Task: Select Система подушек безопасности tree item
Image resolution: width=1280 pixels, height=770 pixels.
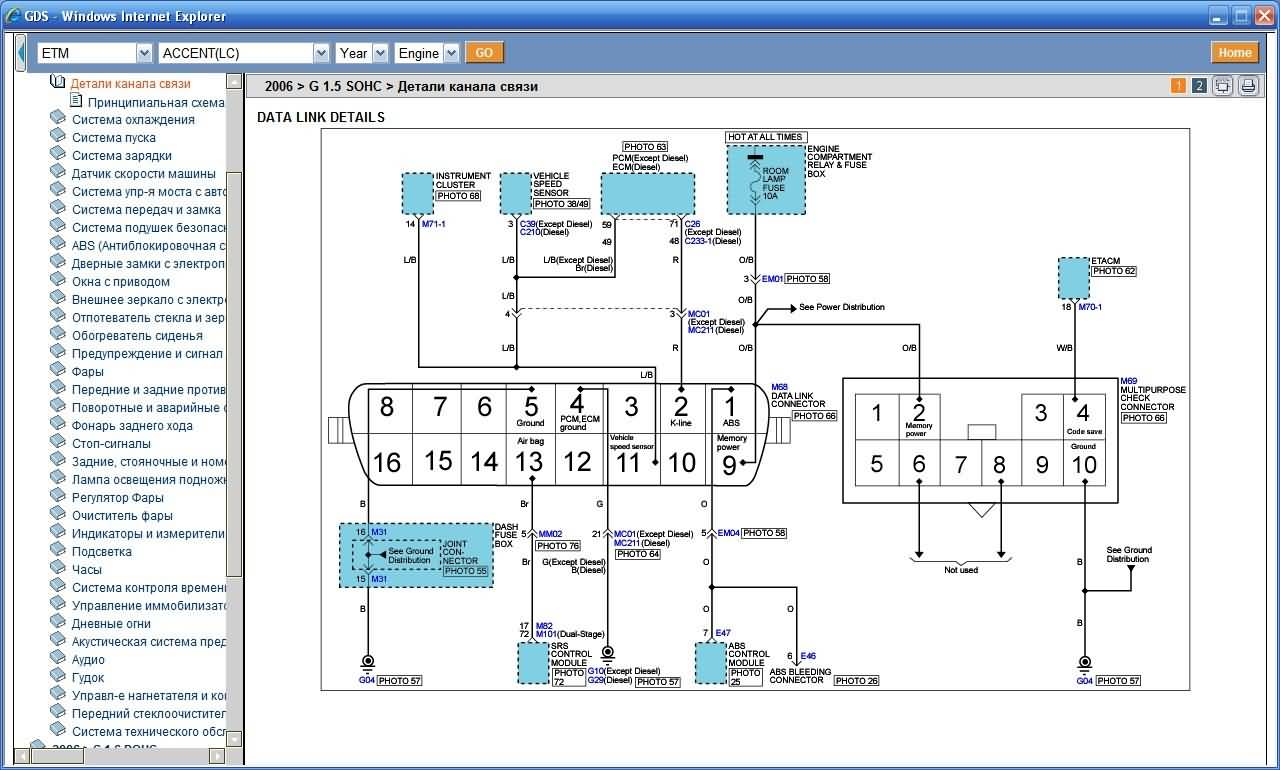Action: [148, 228]
